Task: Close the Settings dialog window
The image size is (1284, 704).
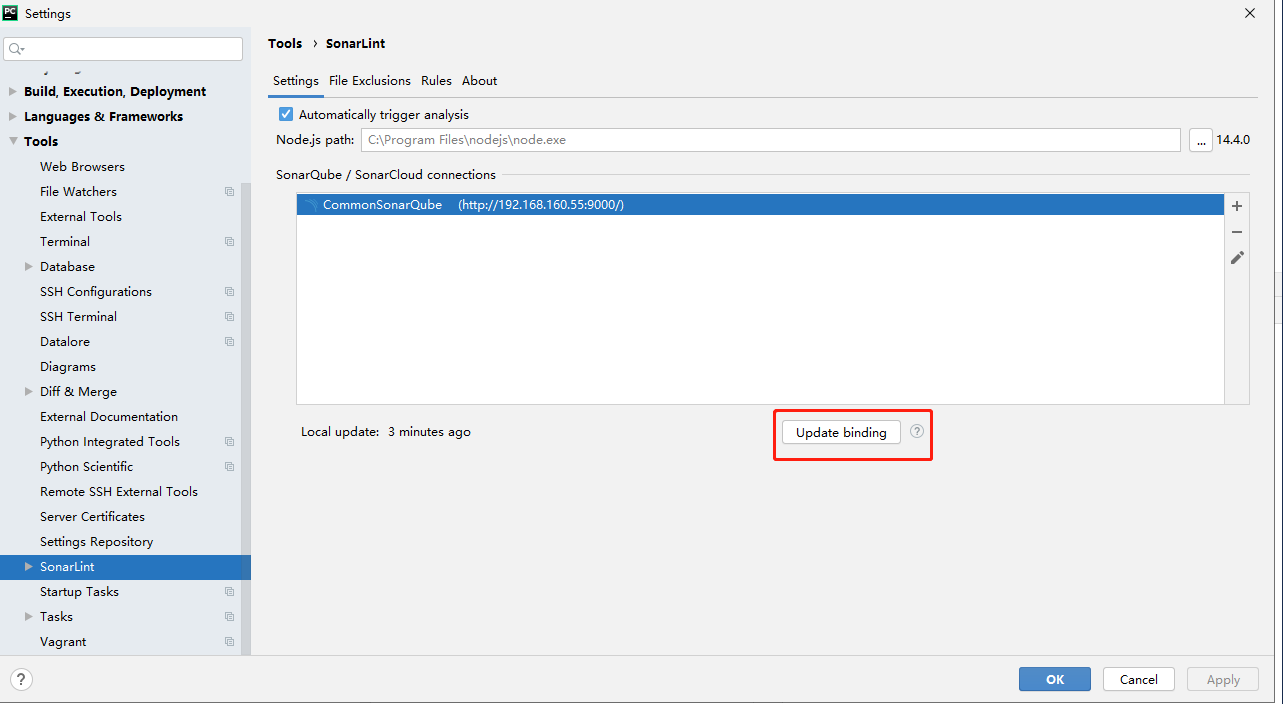Action: [1250, 13]
